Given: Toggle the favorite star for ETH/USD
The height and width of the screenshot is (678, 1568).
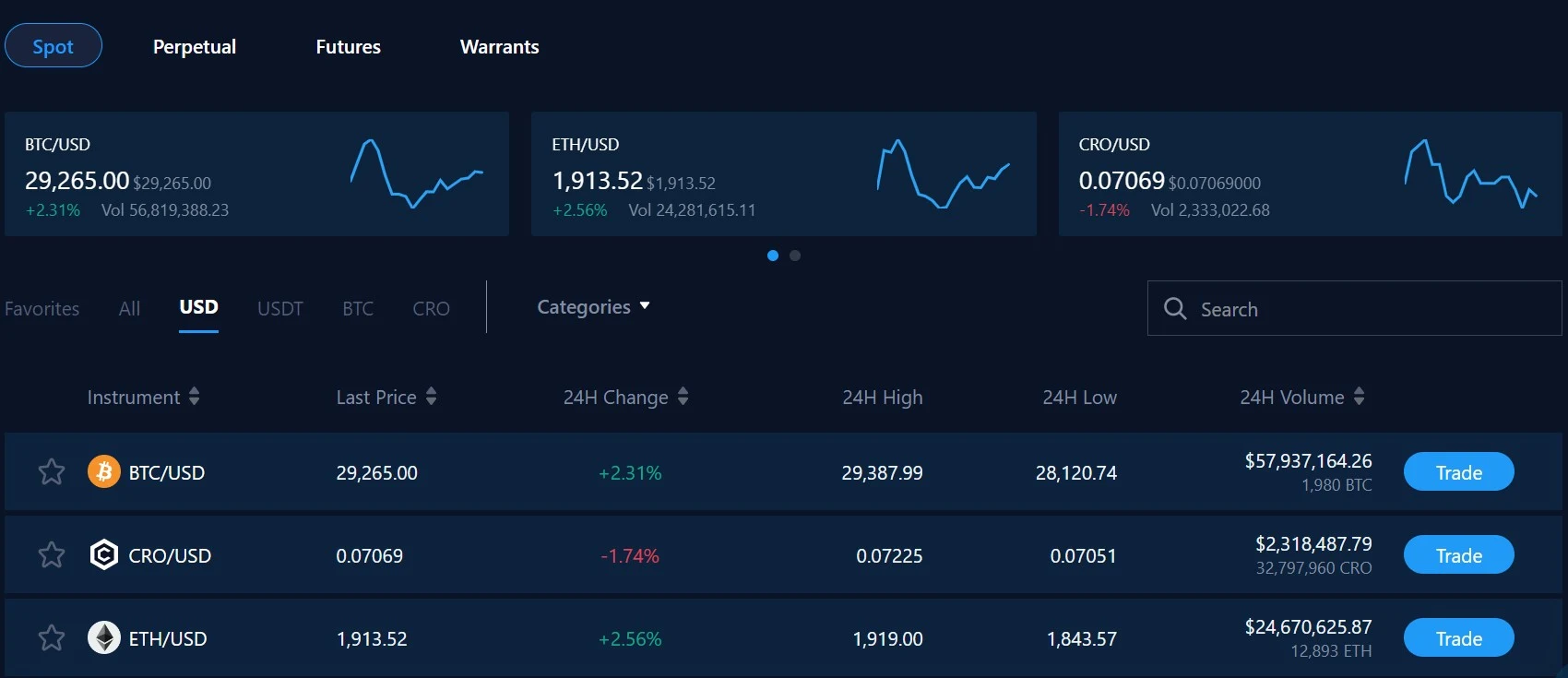Looking at the screenshot, I should click(52, 638).
